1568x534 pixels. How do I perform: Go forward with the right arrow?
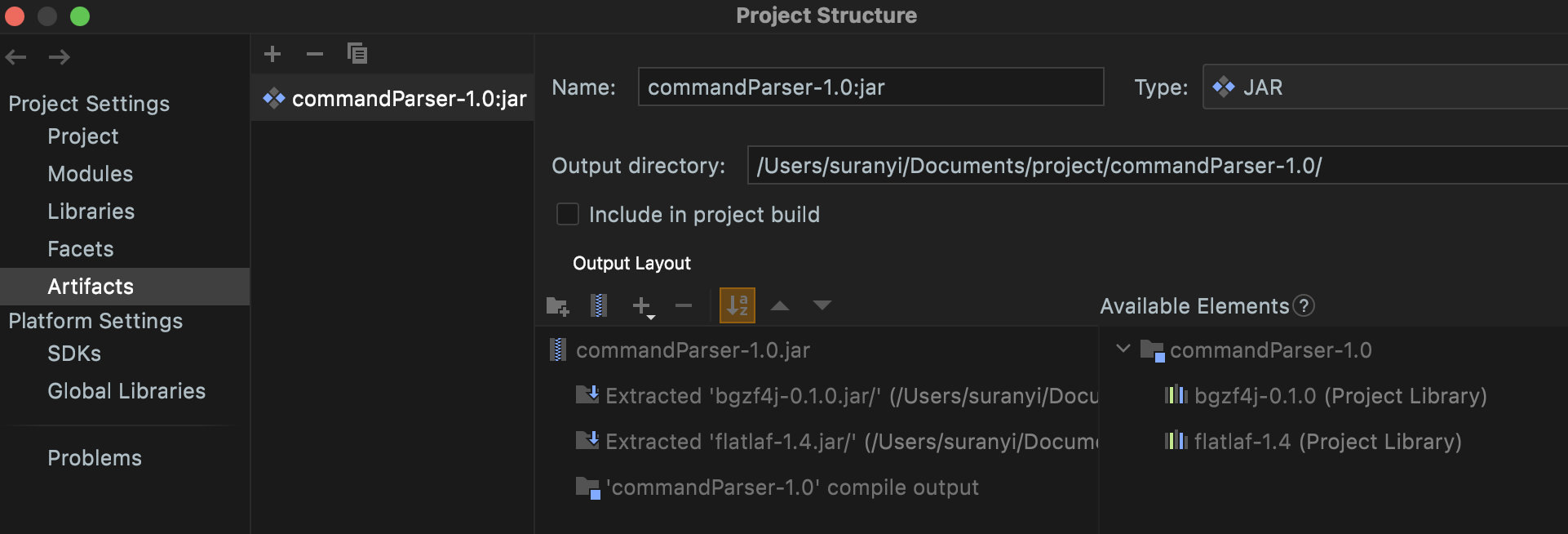pyautogui.click(x=59, y=57)
